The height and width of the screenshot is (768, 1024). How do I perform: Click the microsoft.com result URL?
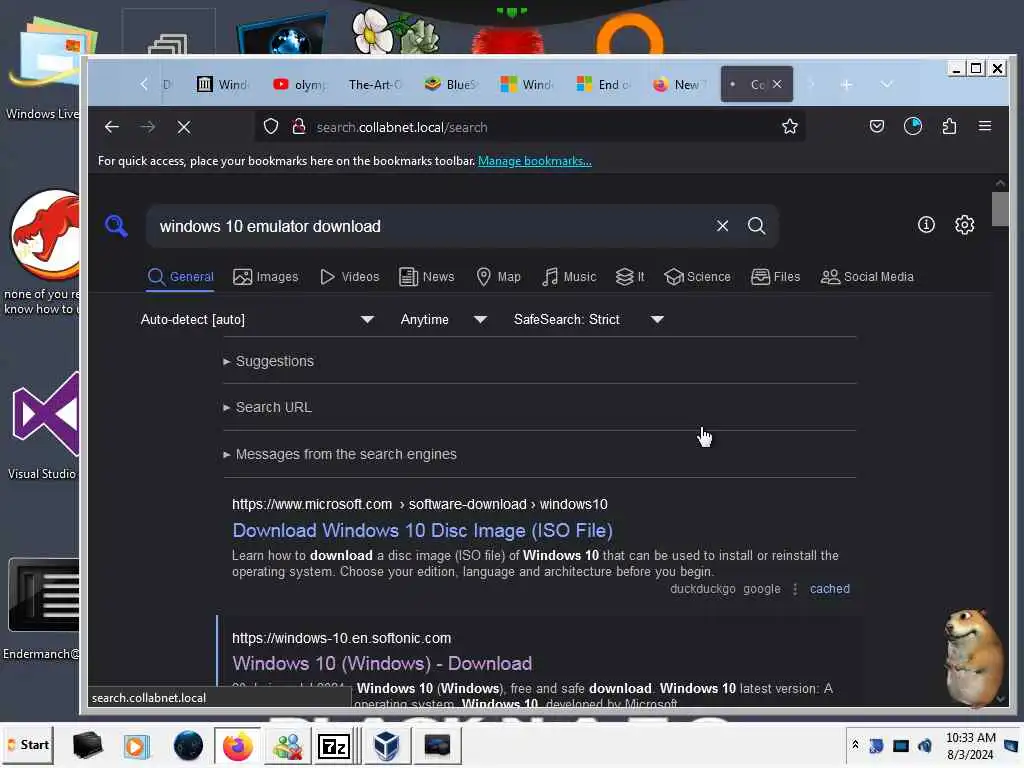(419, 504)
